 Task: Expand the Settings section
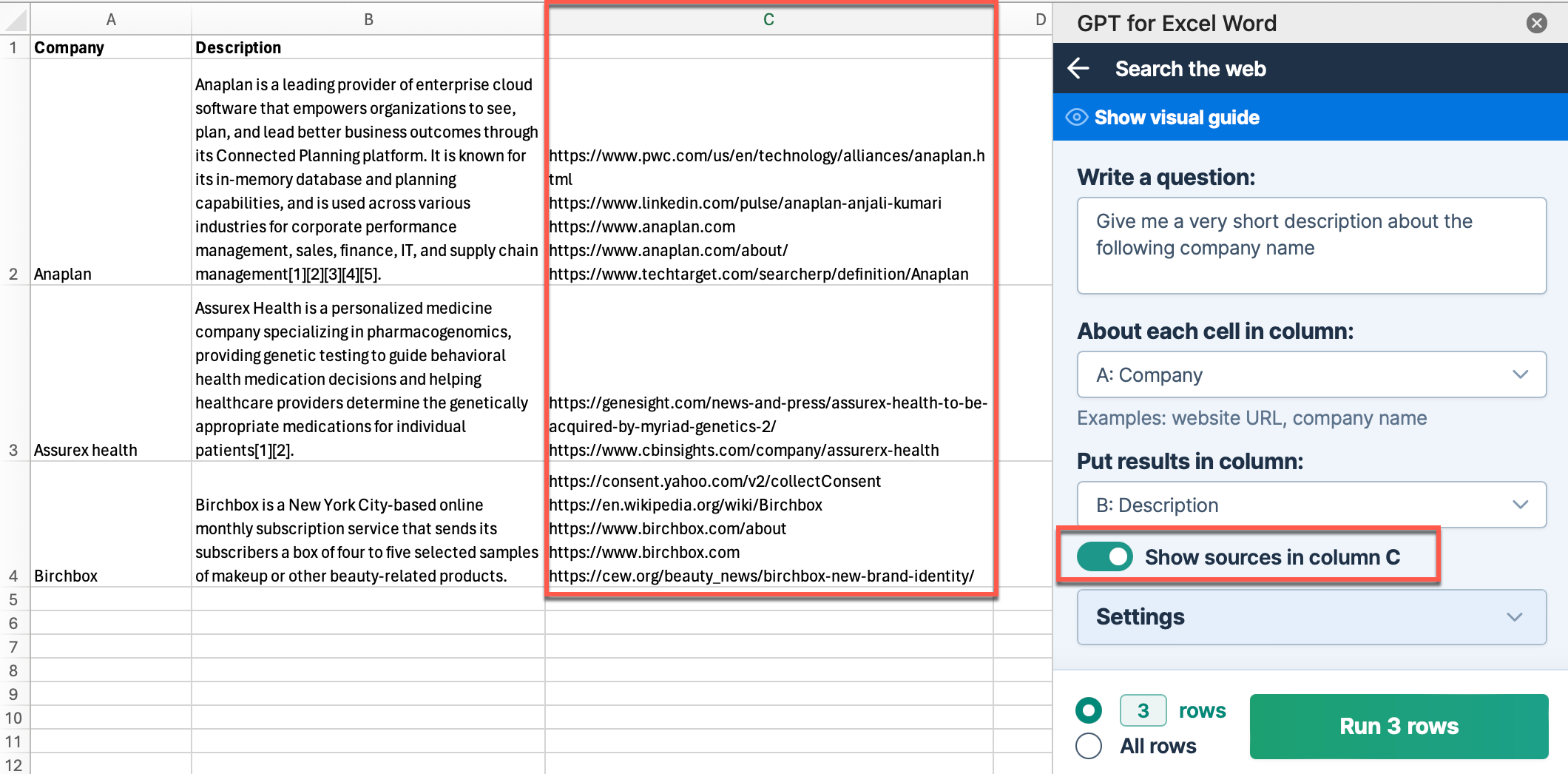(x=1311, y=617)
